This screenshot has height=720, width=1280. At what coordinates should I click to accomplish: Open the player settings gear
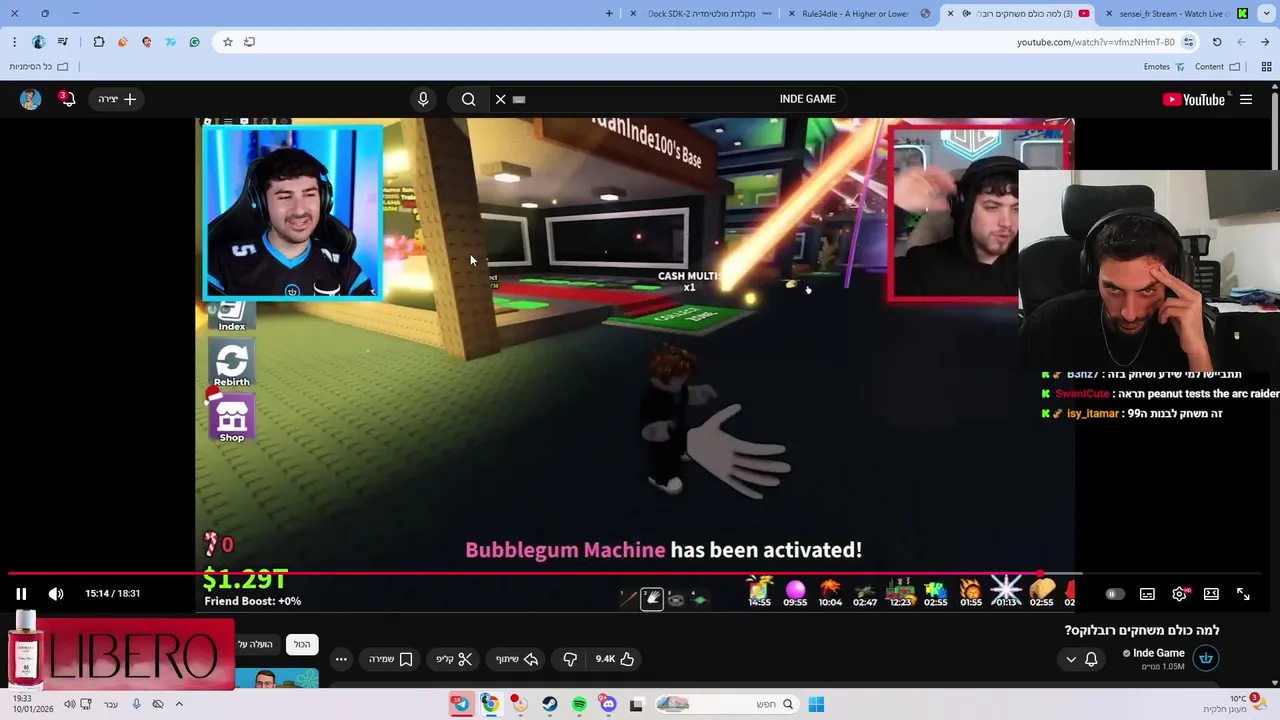[x=1179, y=594]
